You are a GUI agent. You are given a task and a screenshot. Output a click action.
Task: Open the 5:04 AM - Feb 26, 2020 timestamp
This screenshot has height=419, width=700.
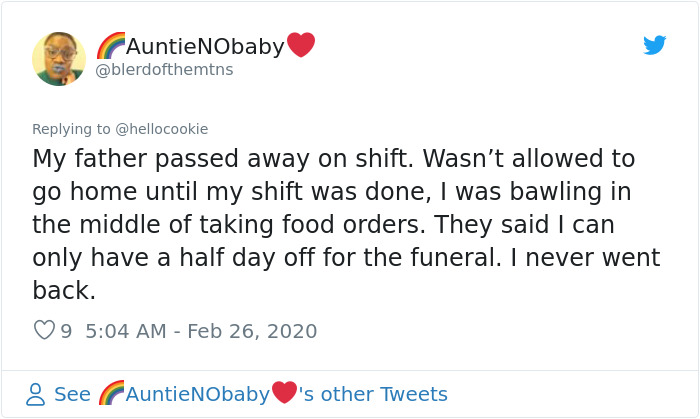(199, 330)
